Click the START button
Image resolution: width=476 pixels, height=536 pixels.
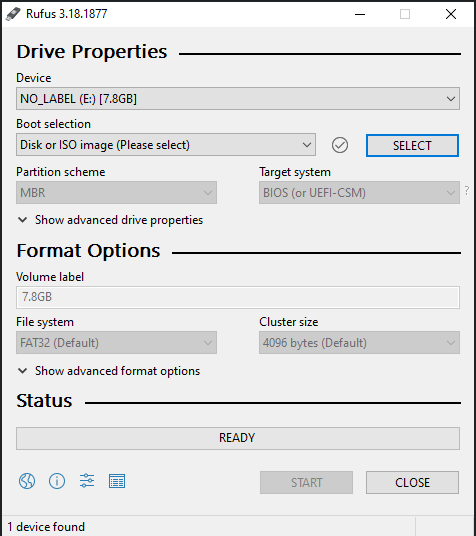click(x=306, y=483)
